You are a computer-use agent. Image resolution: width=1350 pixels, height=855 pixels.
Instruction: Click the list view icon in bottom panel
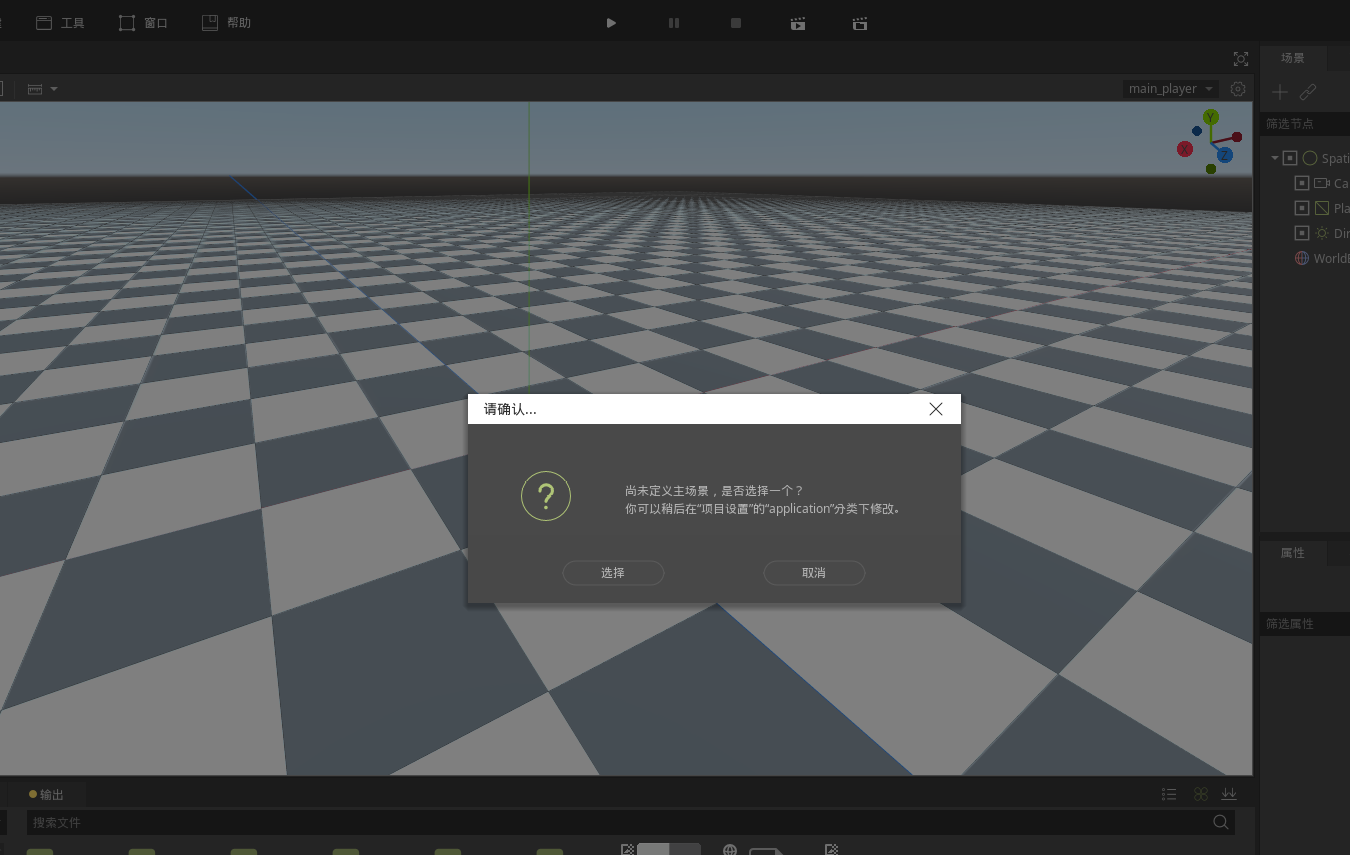[1169, 794]
